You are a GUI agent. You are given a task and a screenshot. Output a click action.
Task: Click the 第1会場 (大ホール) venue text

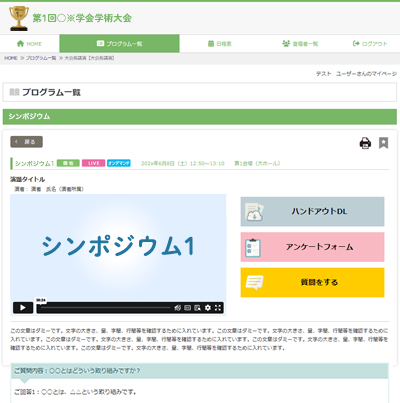pyautogui.click(x=257, y=163)
